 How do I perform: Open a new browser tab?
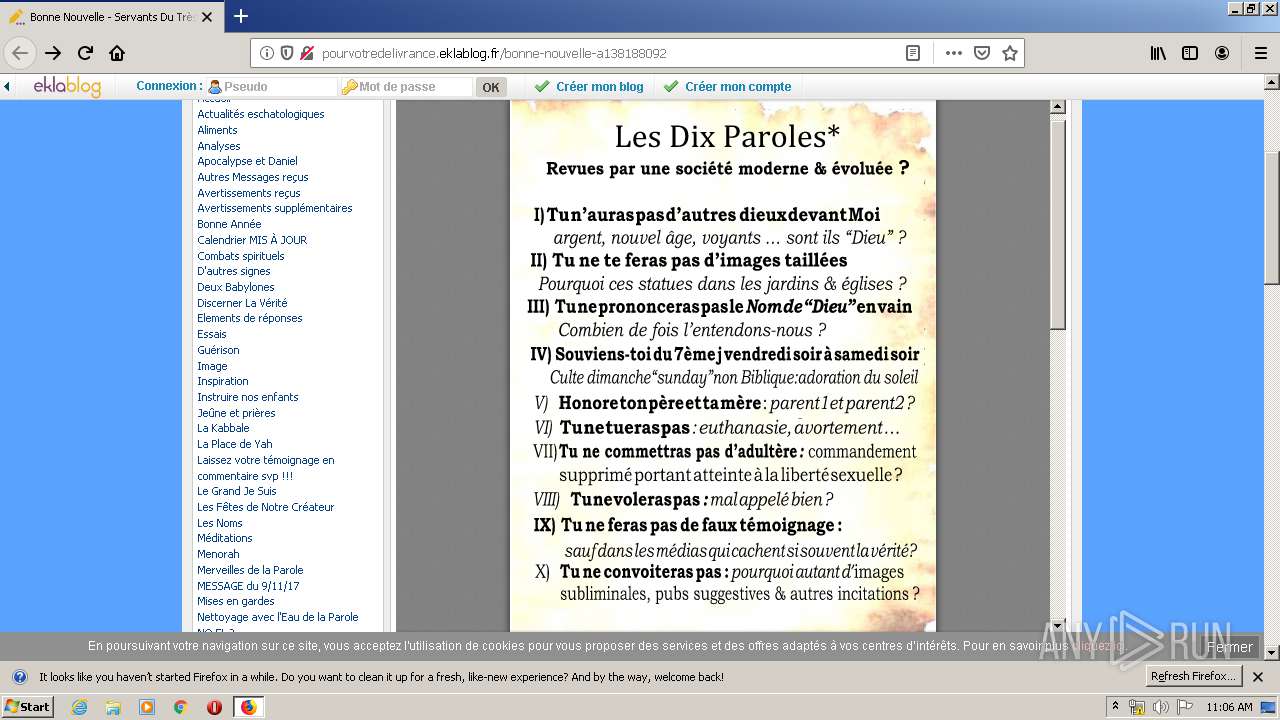point(241,16)
